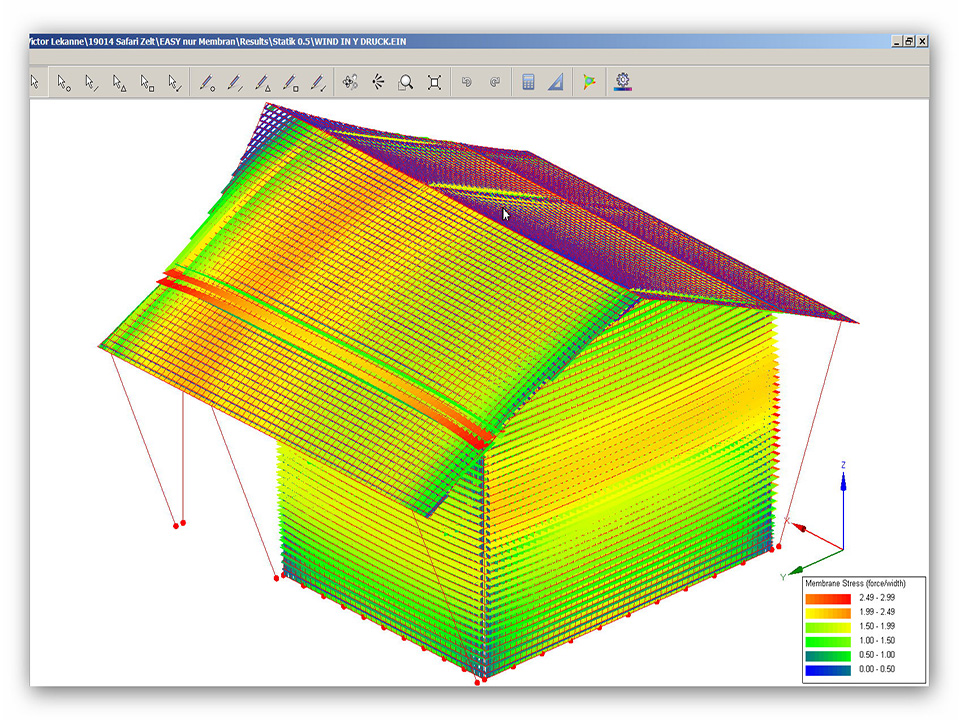Screen dimensions: 960x720
Task: Select the plain arrow pointer tool
Action: point(35,82)
